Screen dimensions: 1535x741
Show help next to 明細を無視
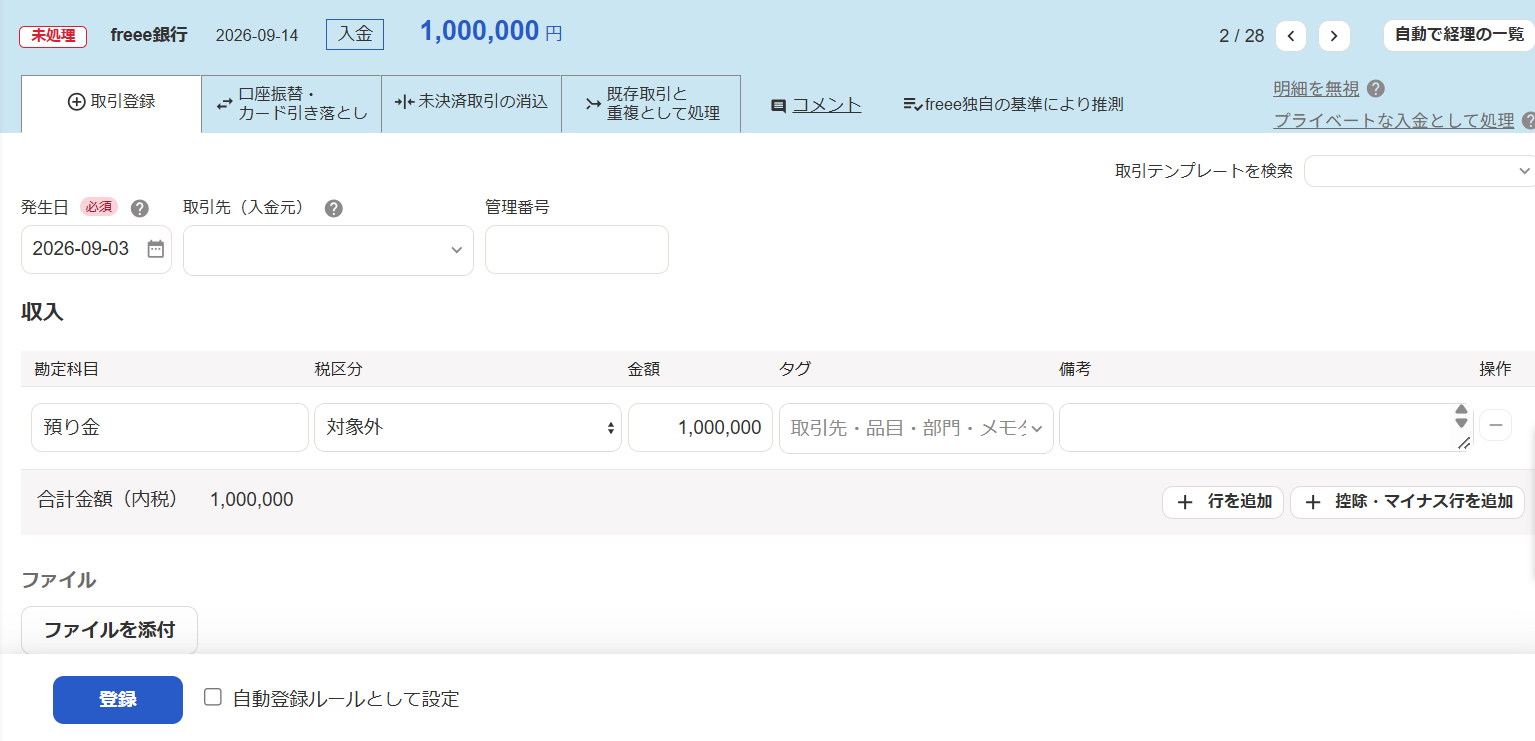[x=1375, y=89]
